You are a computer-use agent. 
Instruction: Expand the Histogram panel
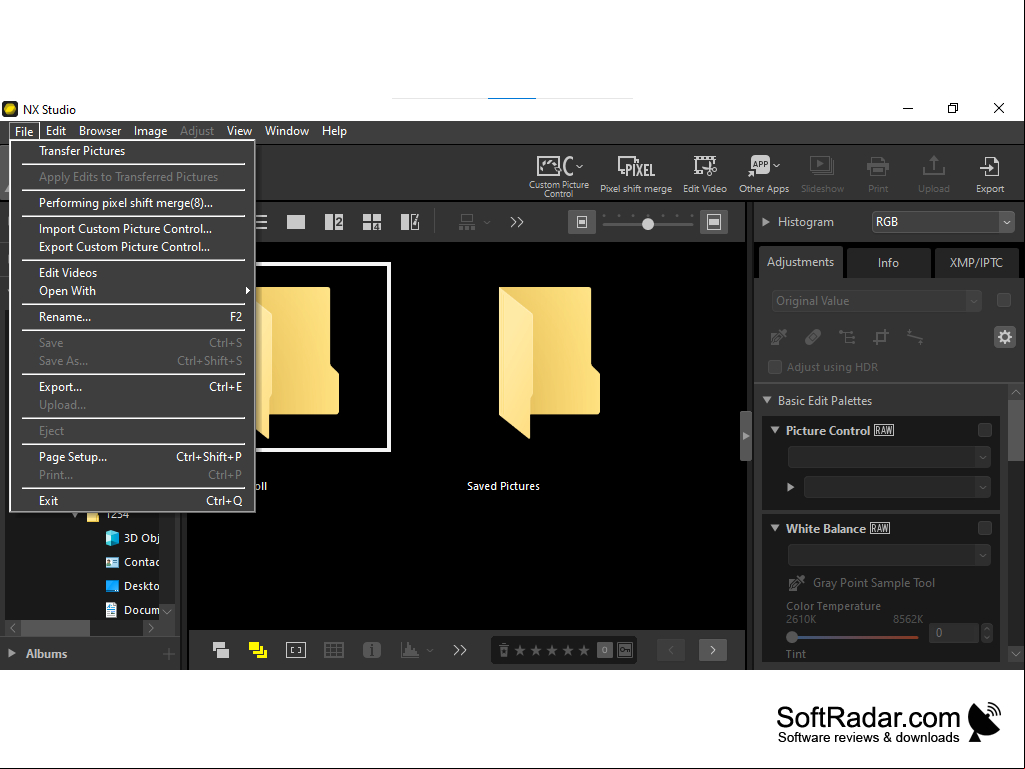[x=765, y=222]
